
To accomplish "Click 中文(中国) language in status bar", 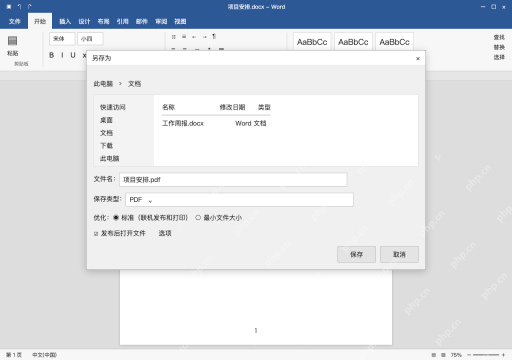I will (44, 355).
